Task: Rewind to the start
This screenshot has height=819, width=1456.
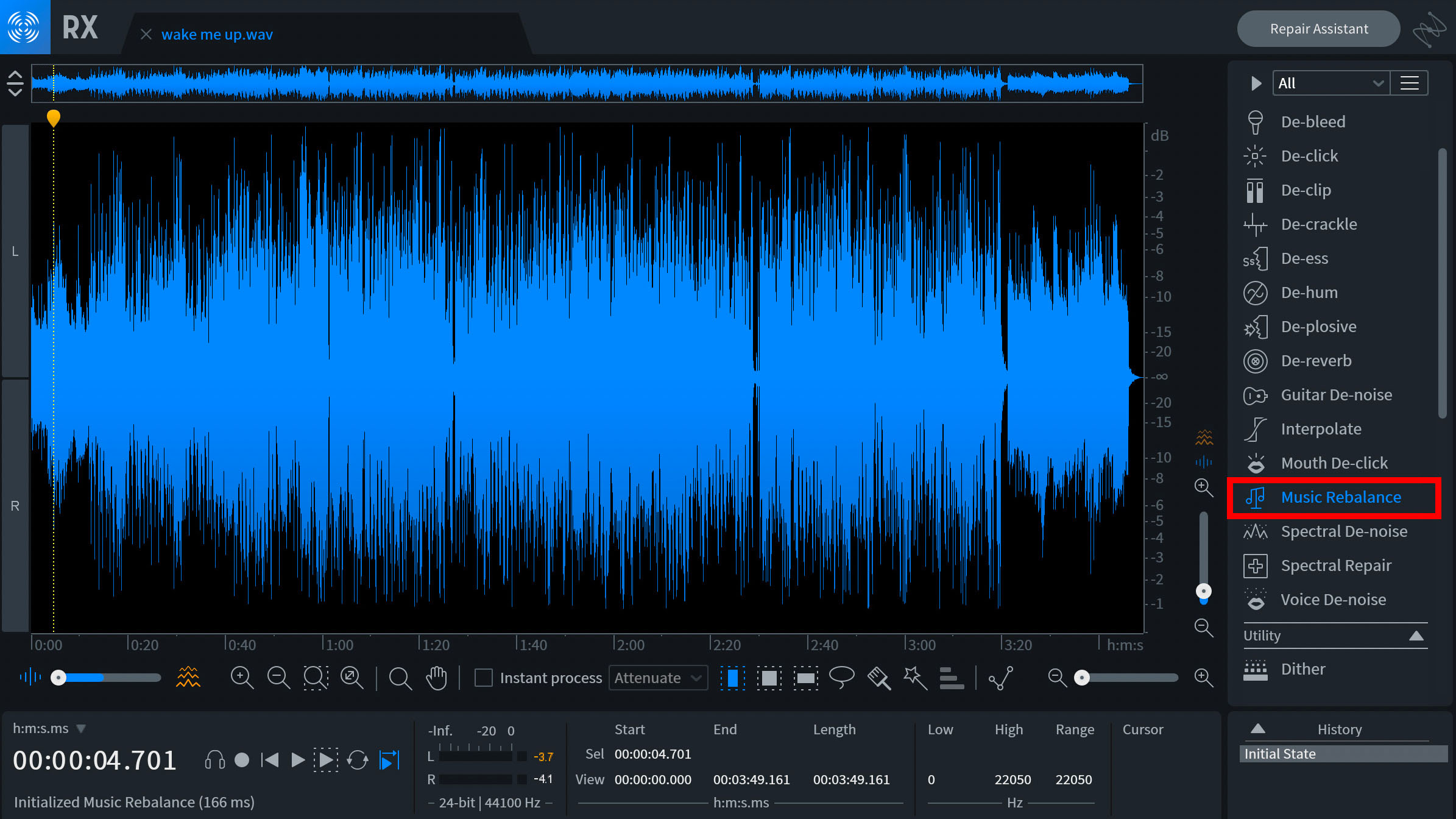Action: pyautogui.click(x=269, y=760)
